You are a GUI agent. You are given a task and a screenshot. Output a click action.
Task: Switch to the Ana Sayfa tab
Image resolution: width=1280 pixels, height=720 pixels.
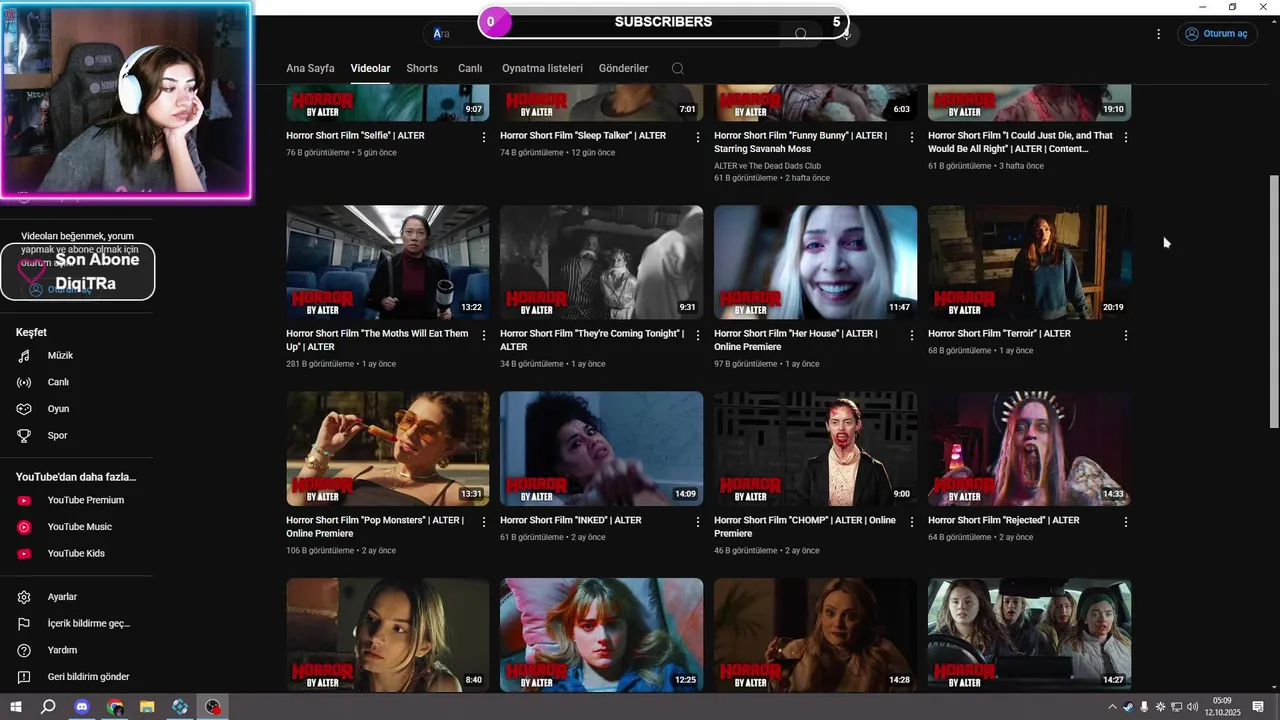pyautogui.click(x=310, y=68)
